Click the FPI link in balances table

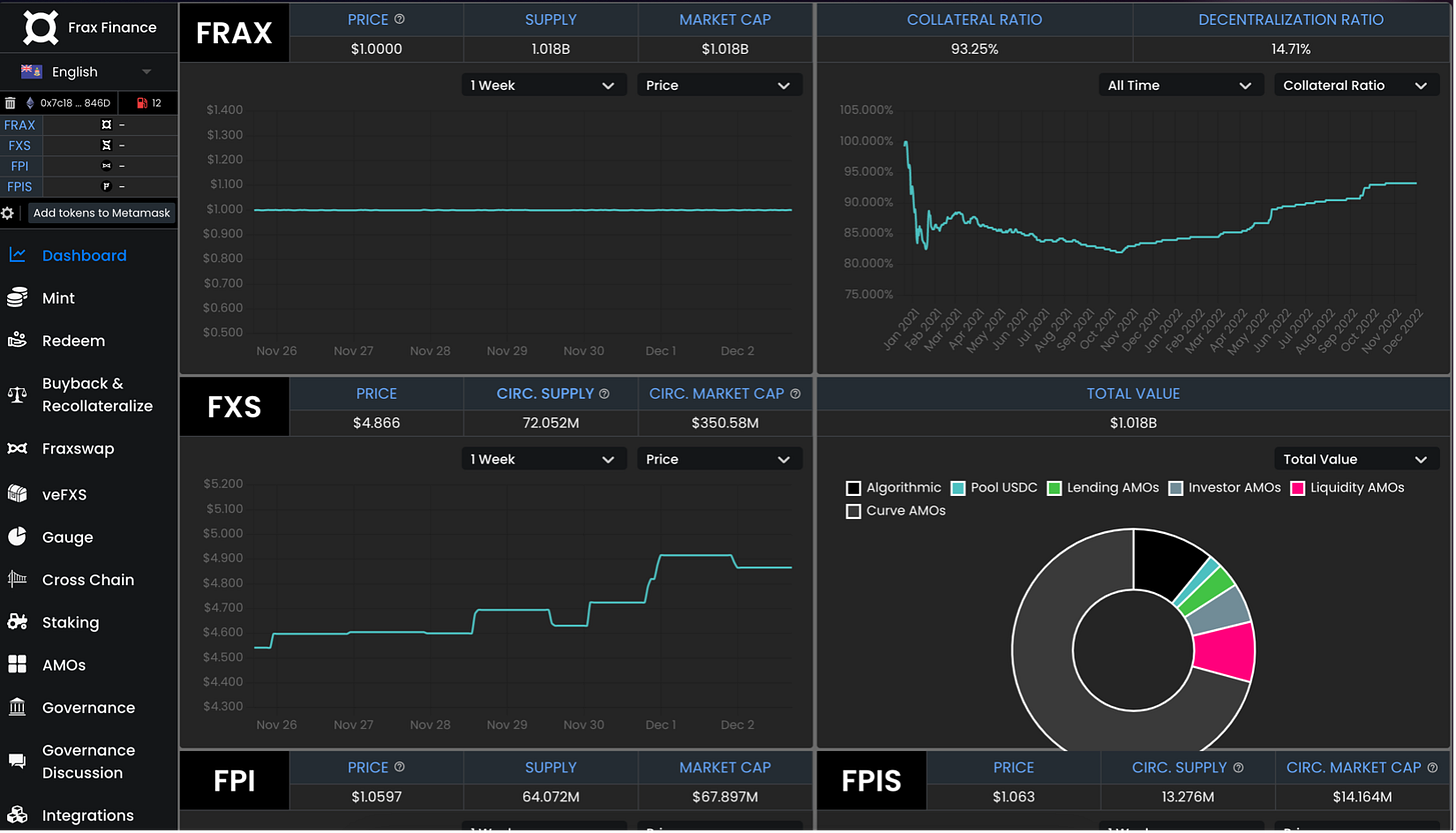click(20, 166)
